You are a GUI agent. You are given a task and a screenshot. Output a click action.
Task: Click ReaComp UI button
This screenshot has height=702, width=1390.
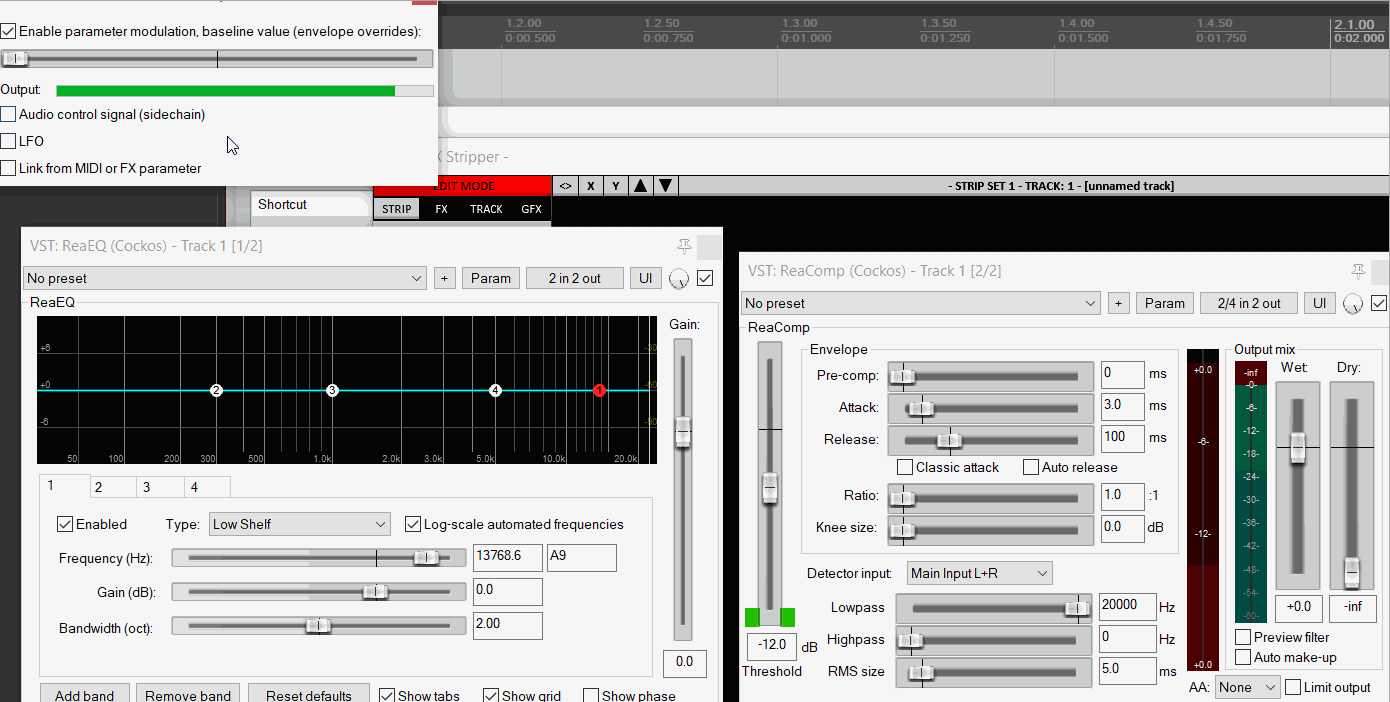[1320, 303]
